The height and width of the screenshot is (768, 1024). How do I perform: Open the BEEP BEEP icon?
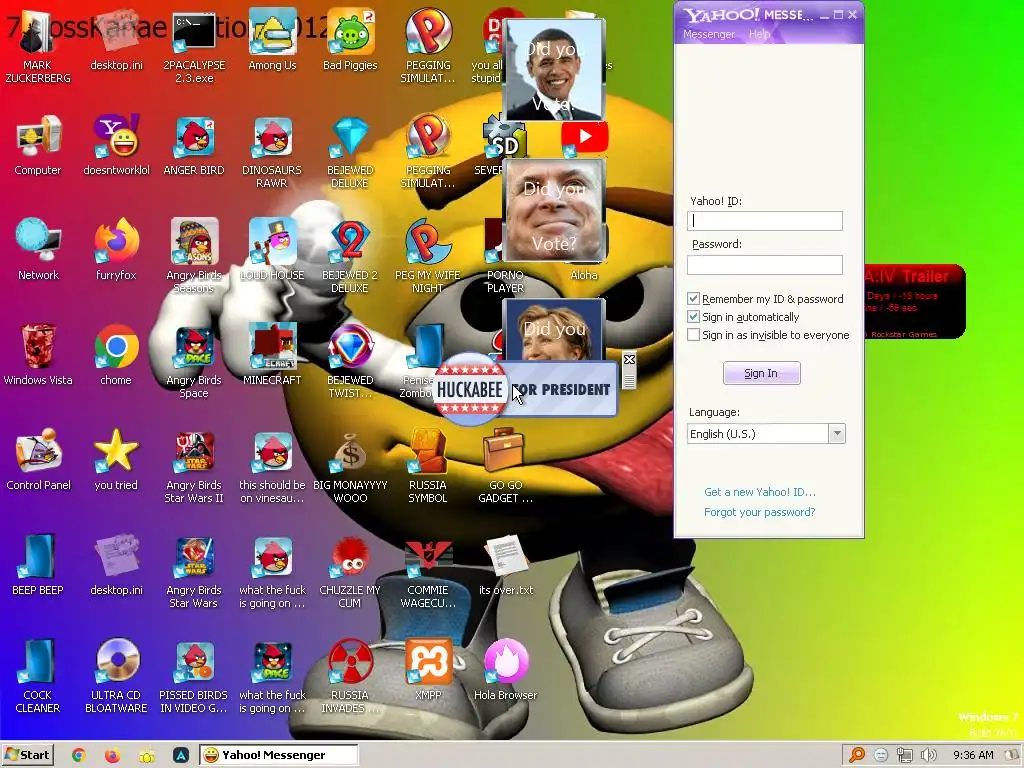(38, 565)
